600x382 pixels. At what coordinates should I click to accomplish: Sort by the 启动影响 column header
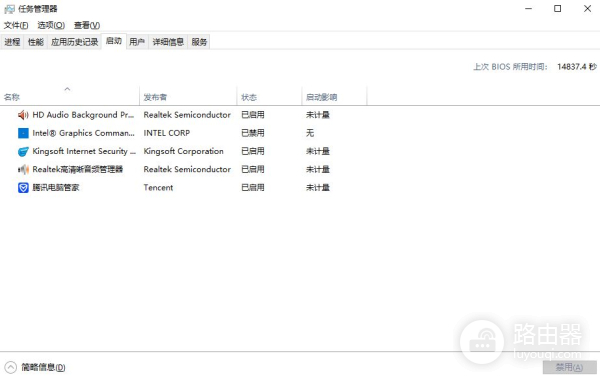click(x=334, y=97)
